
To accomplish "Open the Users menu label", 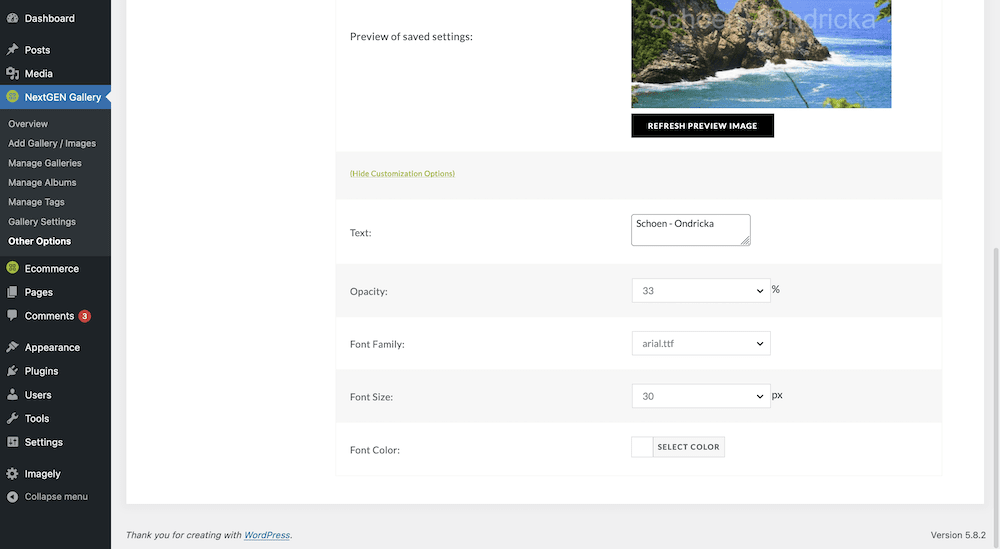I will (38, 395).
